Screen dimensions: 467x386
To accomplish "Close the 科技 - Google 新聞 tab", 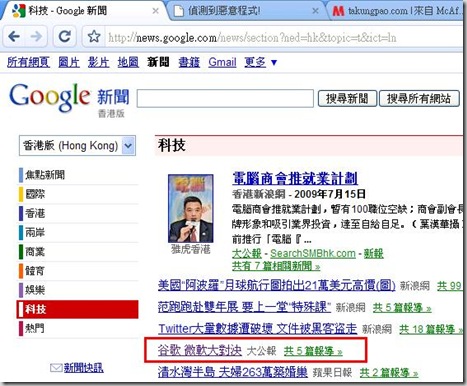I will tap(155, 11).
